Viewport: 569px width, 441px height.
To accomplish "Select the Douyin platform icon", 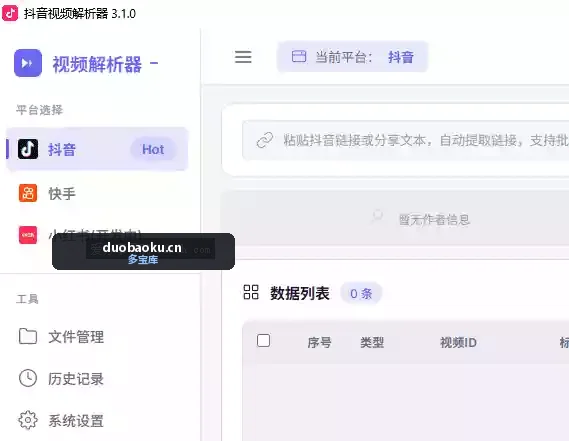I will [x=28, y=149].
